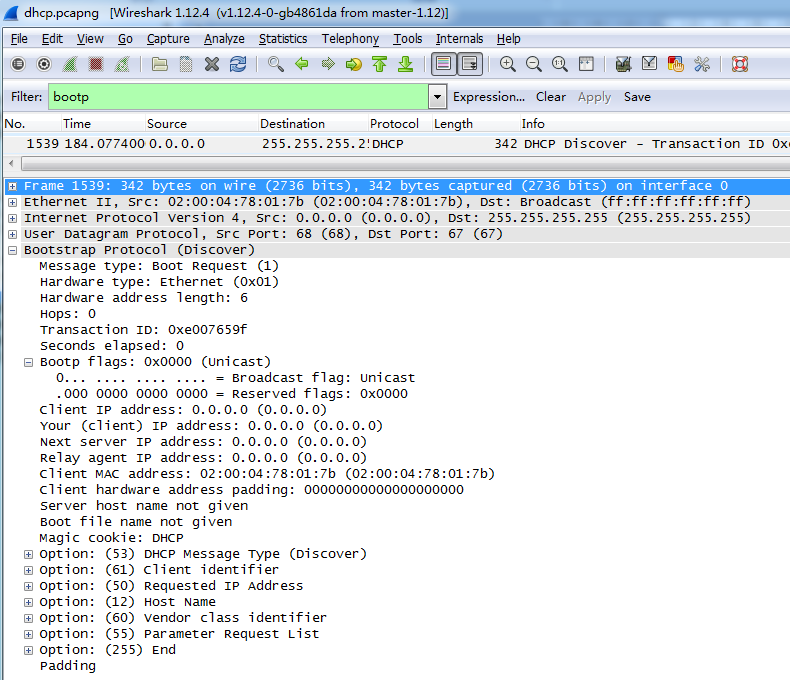The width and height of the screenshot is (790, 680).
Task: Zoom out the packet text
Action: point(534,64)
